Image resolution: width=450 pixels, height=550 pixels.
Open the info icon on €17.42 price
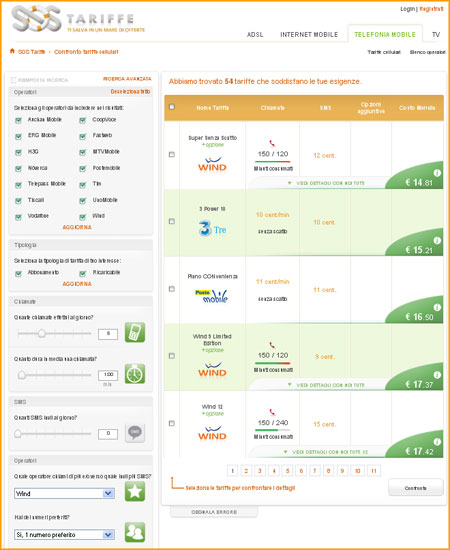pos(437,442)
